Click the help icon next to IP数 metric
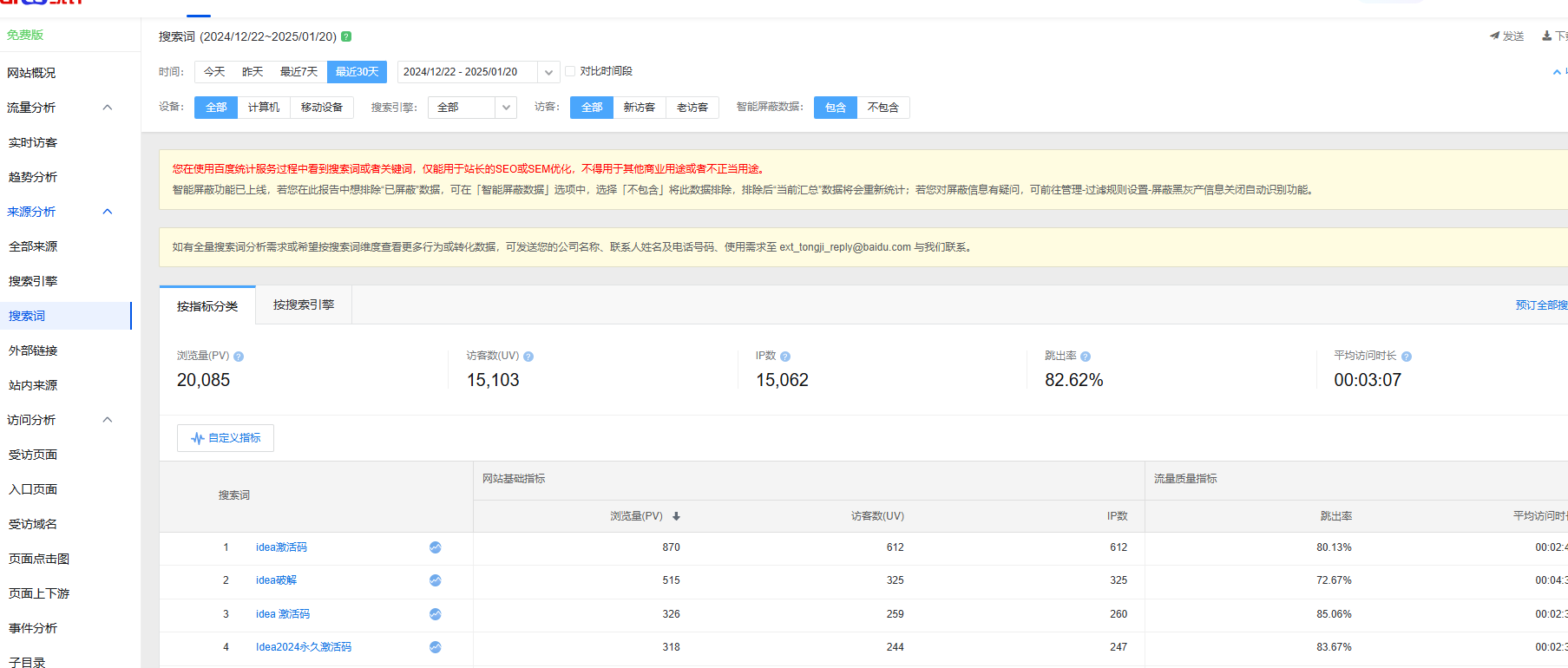1568x668 pixels. click(x=785, y=357)
